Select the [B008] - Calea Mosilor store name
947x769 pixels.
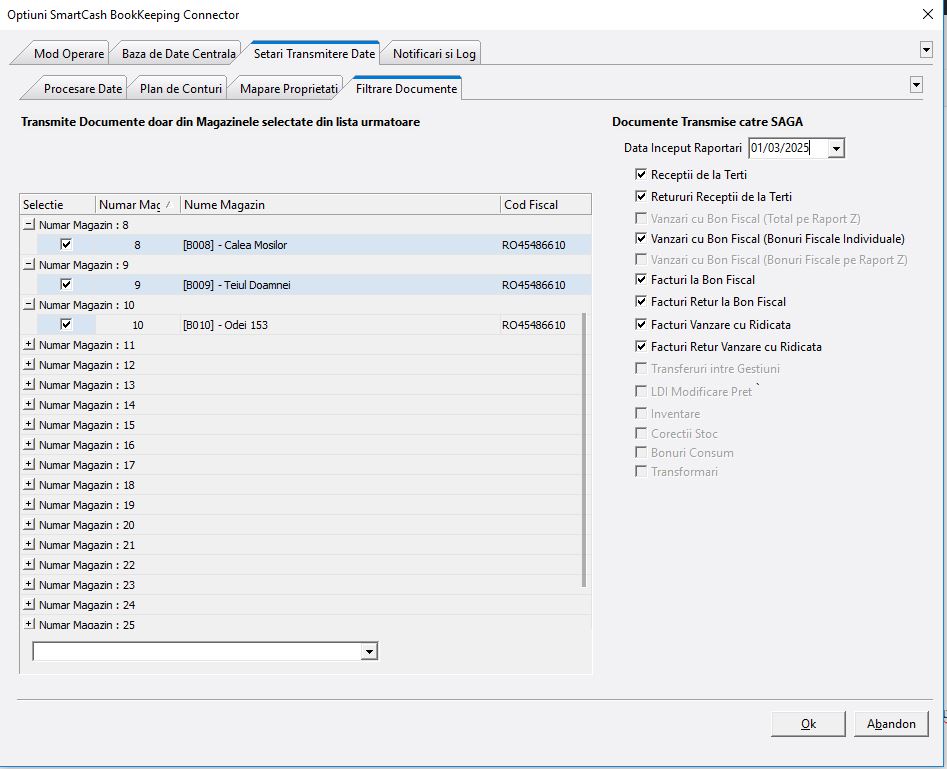click(234, 245)
